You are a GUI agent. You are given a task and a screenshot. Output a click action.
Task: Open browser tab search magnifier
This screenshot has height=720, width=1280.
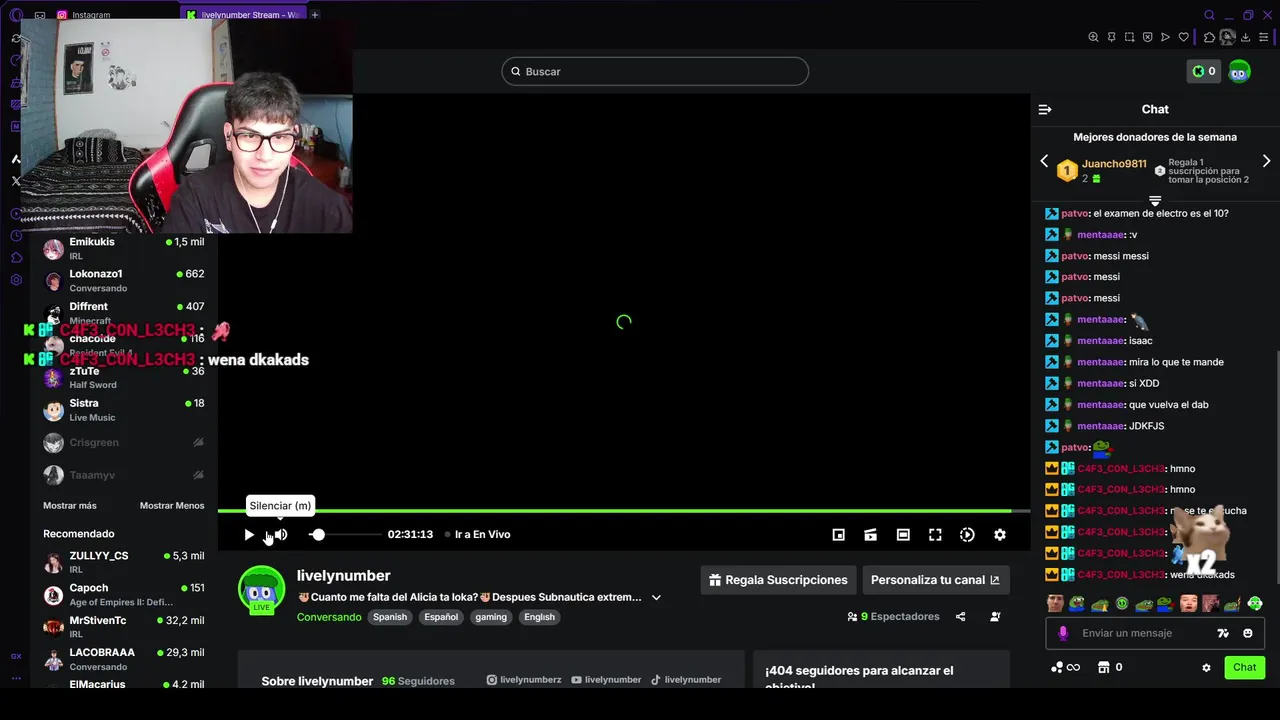pyautogui.click(x=1209, y=15)
